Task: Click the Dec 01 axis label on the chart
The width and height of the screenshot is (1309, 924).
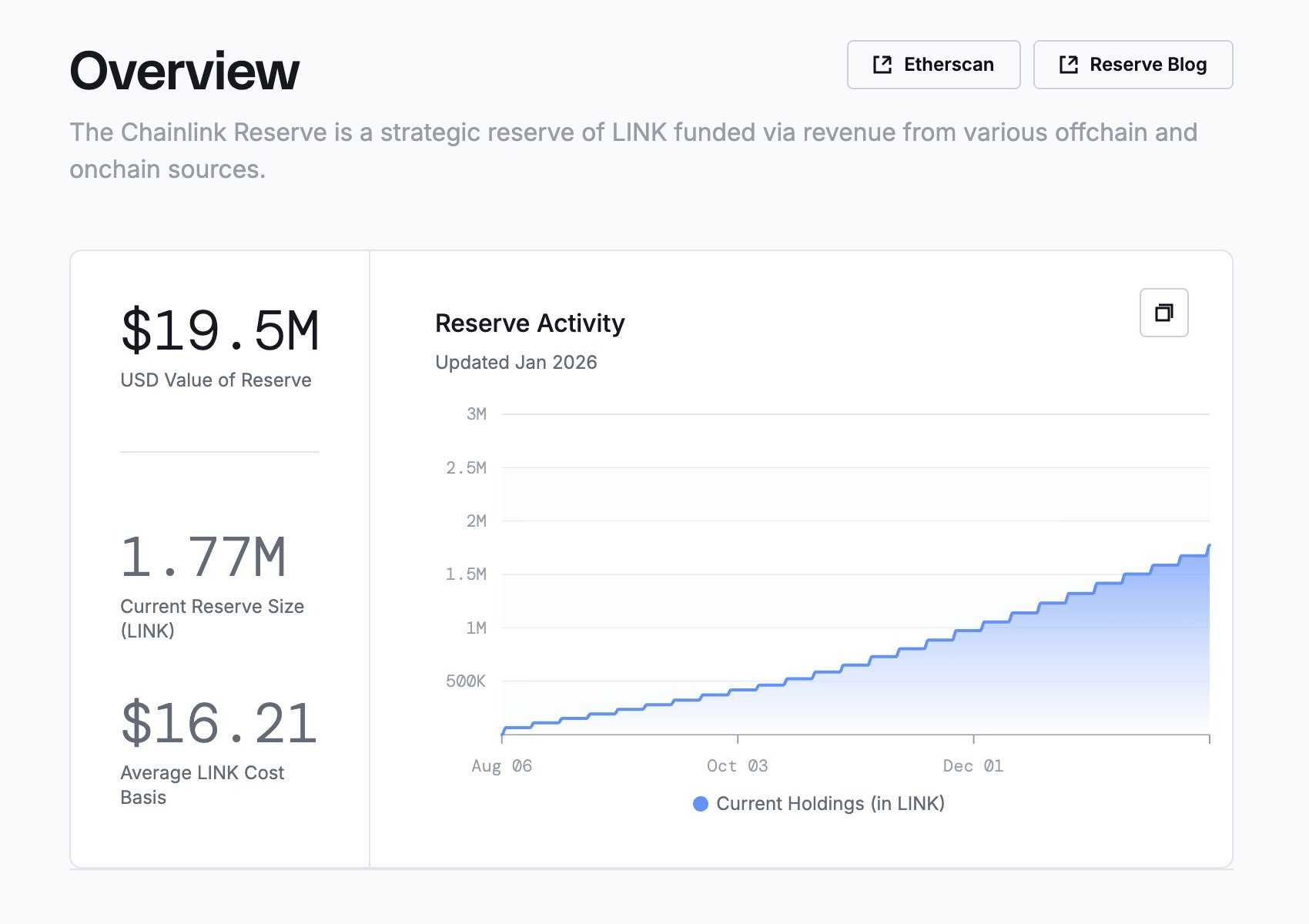Action: [x=973, y=765]
